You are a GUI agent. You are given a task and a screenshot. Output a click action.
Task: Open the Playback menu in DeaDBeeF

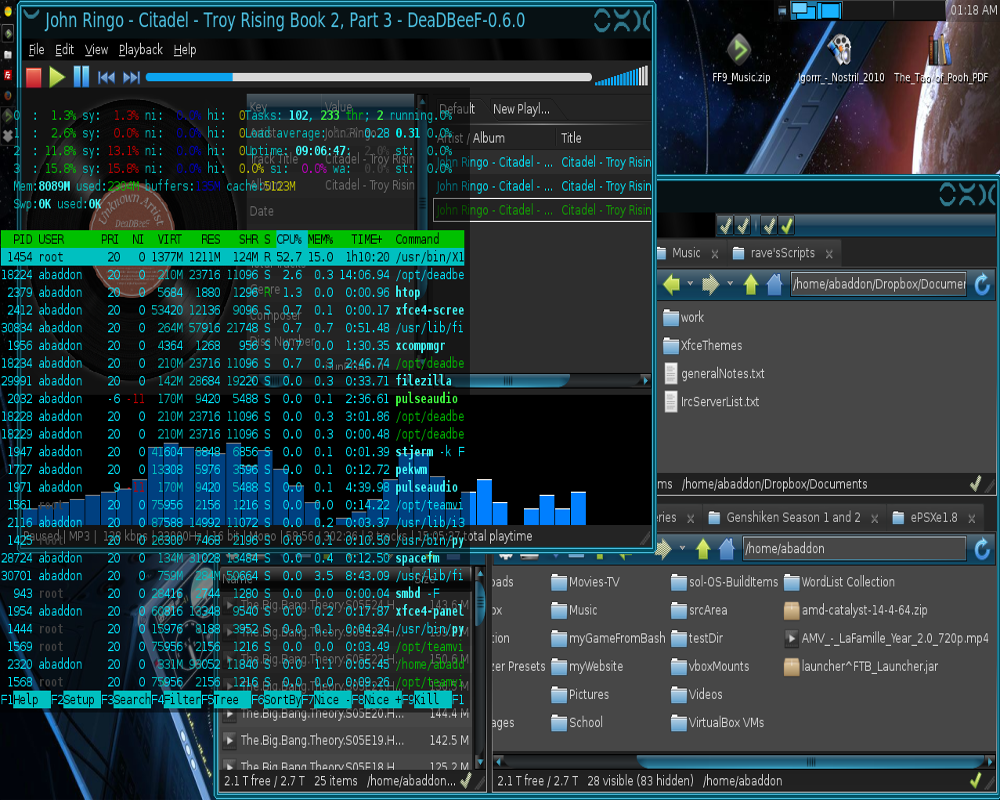[x=140, y=50]
